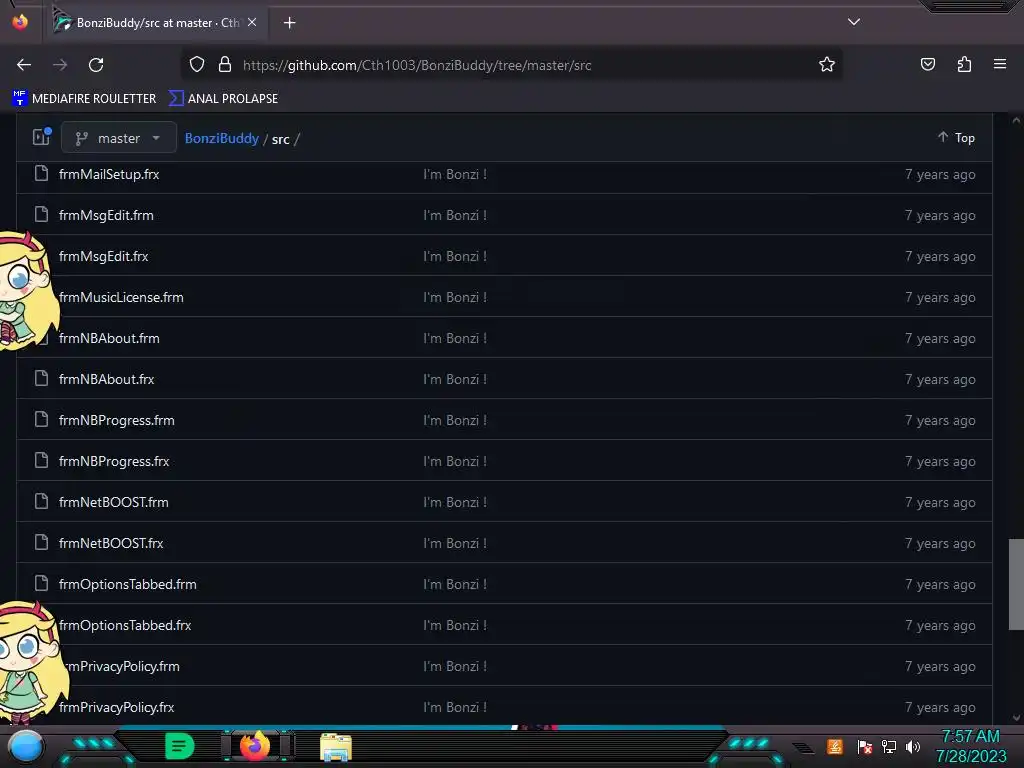The height and width of the screenshot is (768, 1024).
Task: Click file icon beside frmNetBOOST.frm
Action: (x=41, y=501)
